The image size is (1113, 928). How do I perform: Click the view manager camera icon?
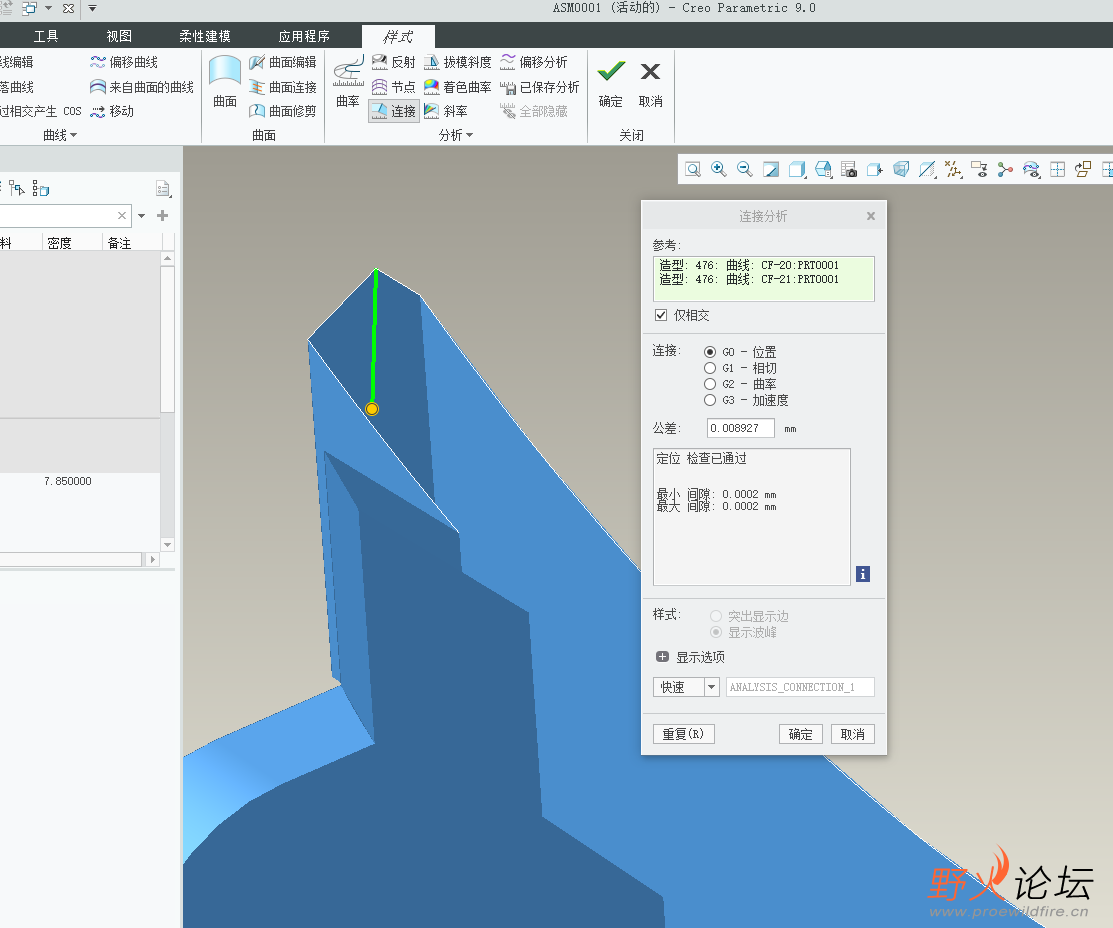[849, 169]
